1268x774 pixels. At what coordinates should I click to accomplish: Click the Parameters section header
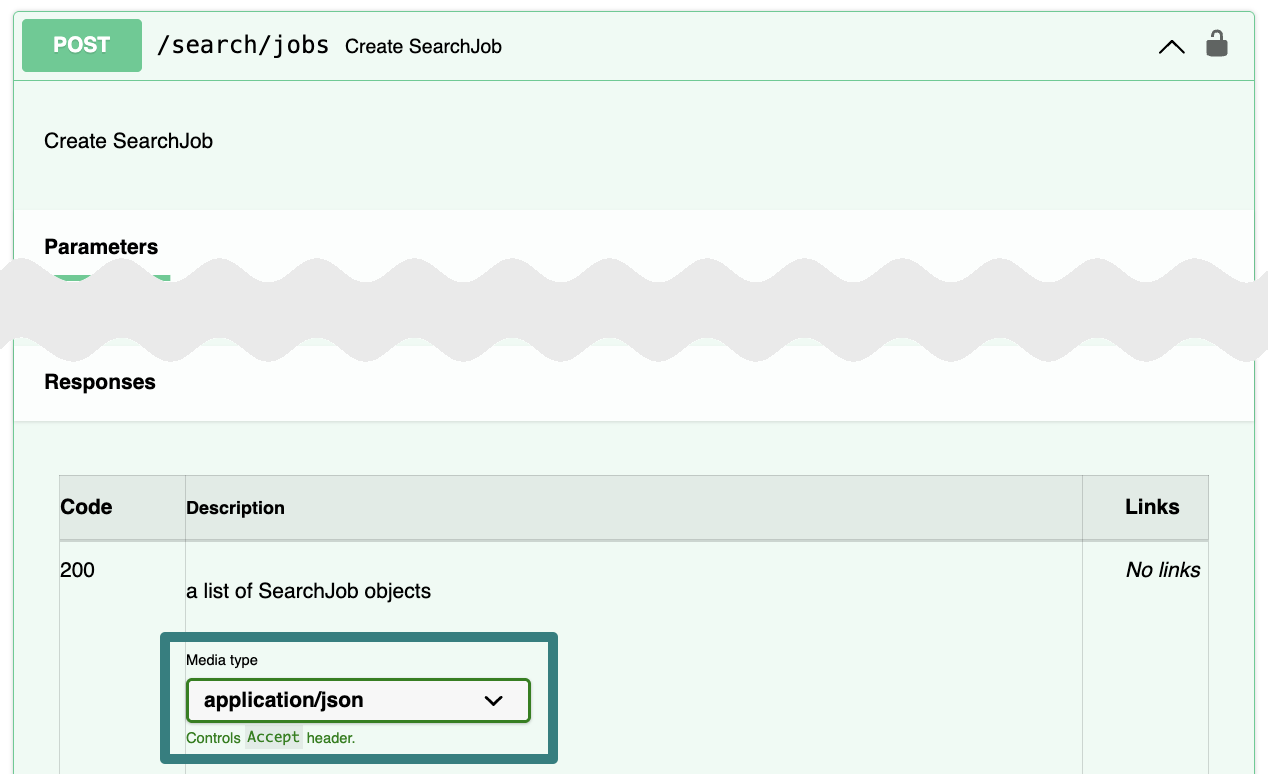[x=100, y=246]
